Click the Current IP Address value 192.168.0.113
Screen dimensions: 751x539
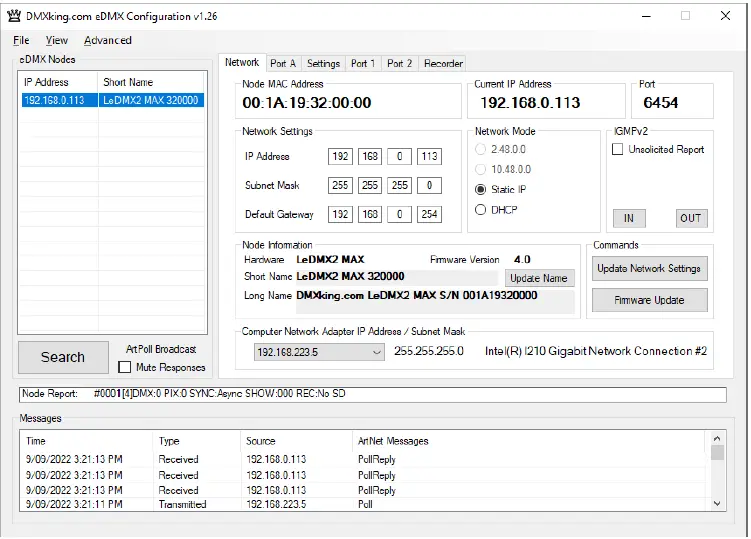tap(530, 103)
